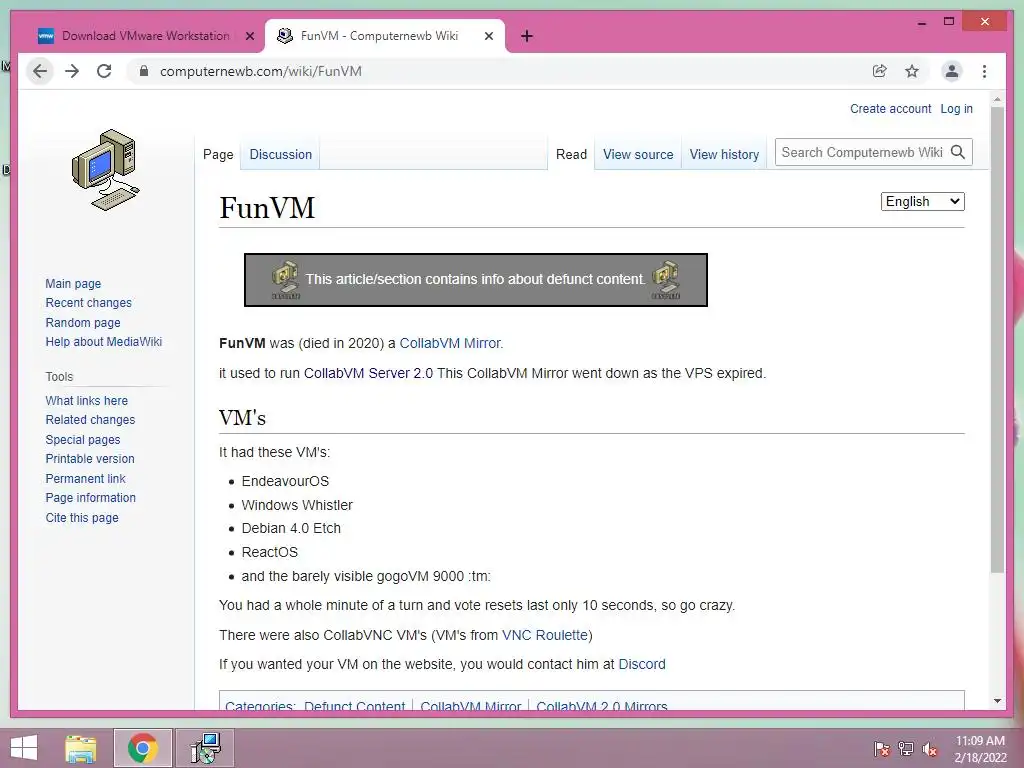
Task: Click the address bar URL
Action: (x=261, y=71)
